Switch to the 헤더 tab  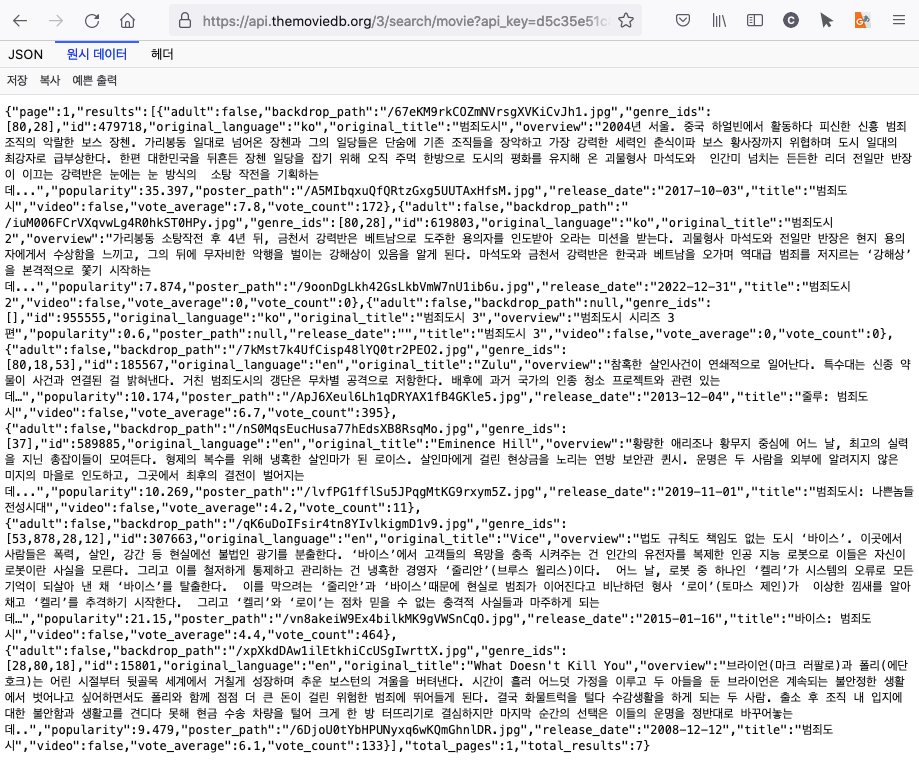click(162, 54)
